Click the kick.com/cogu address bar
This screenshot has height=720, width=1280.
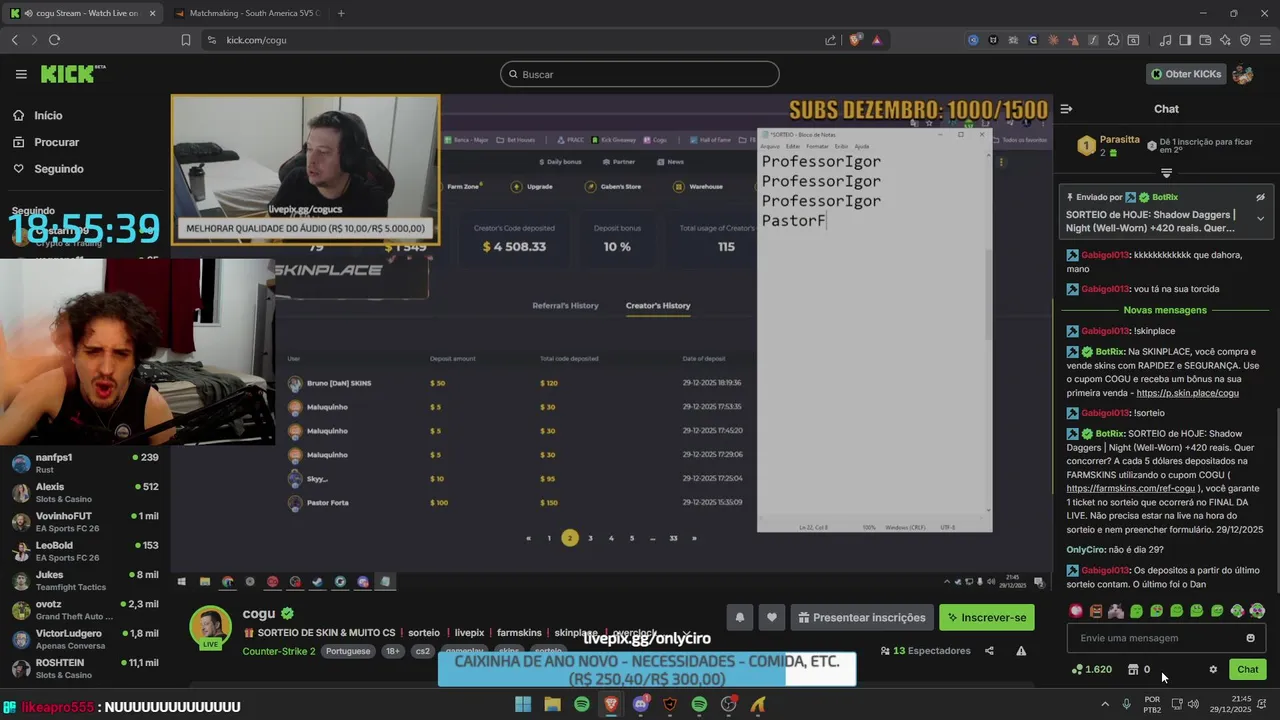point(510,40)
